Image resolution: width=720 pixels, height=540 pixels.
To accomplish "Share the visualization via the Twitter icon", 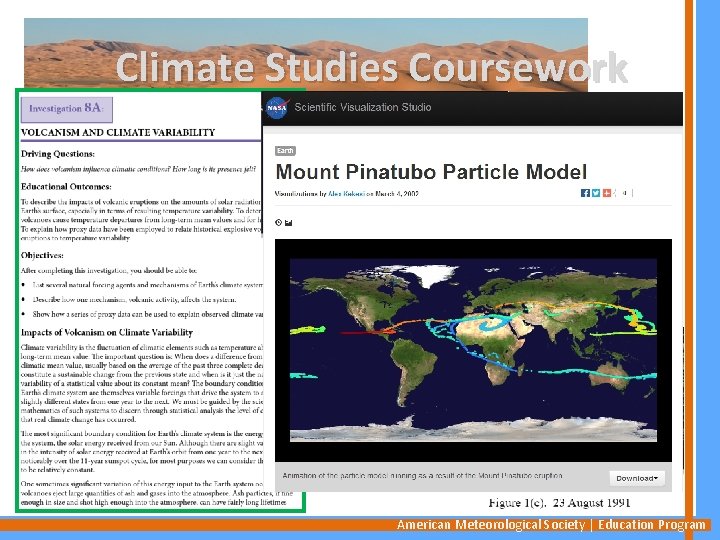I will coord(596,193).
